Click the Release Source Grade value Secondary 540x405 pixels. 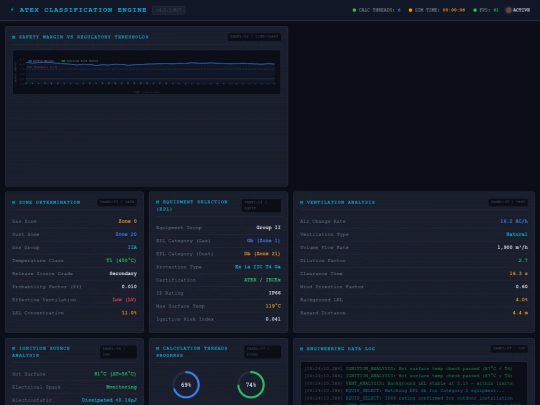tap(123, 273)
